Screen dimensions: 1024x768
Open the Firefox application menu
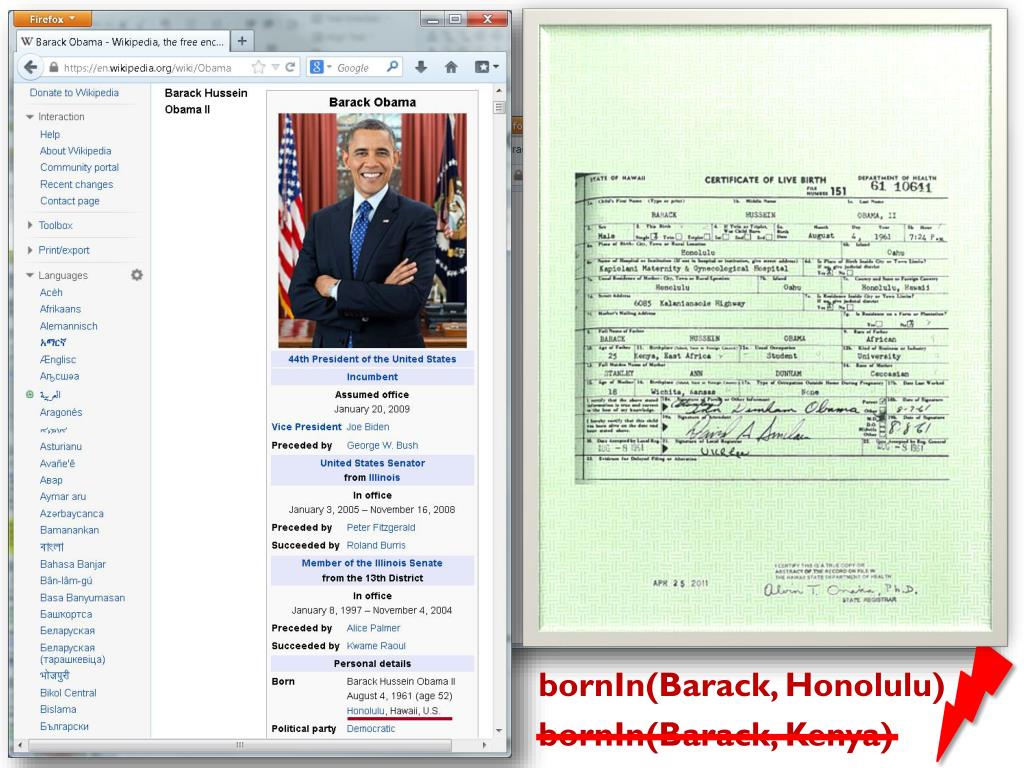[52, 19]
